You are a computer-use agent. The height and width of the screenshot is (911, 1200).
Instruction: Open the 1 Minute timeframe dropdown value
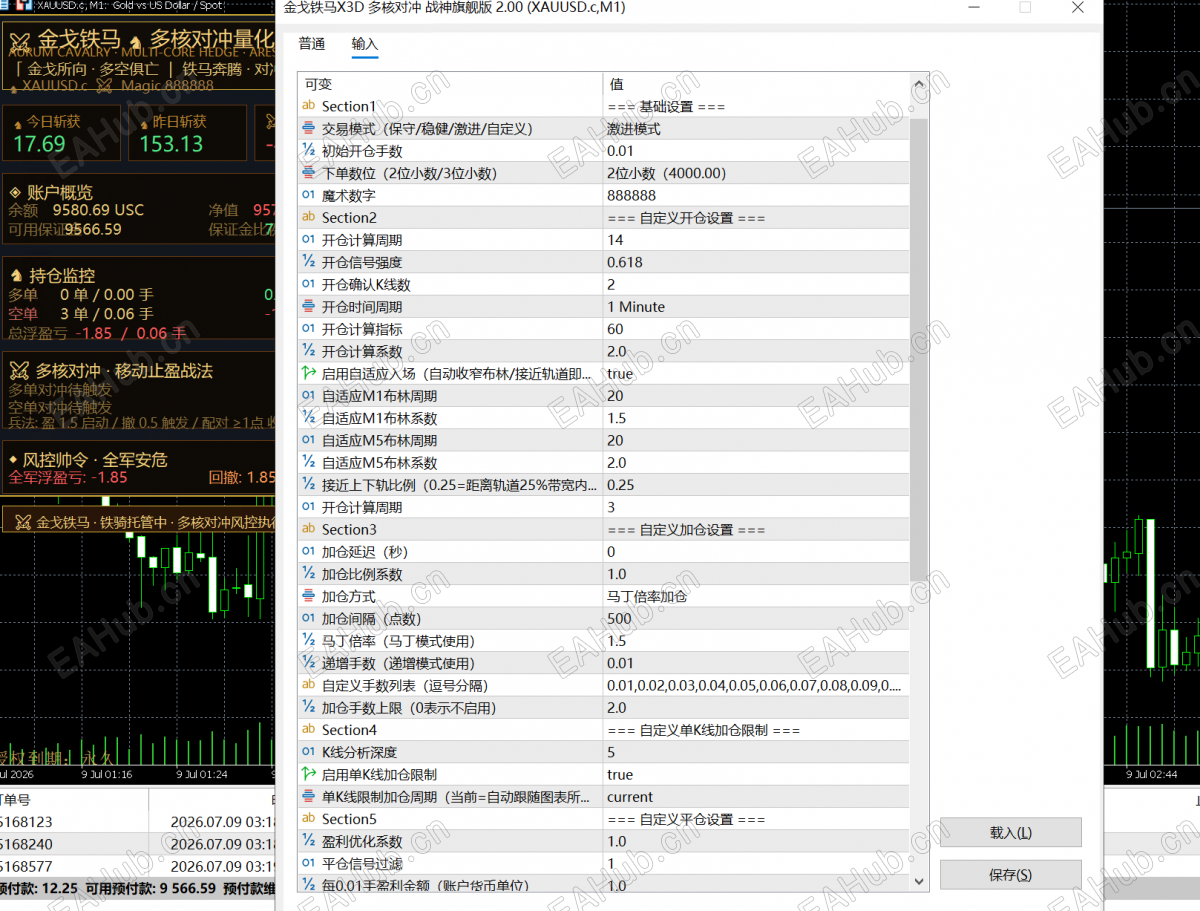[756, 307]
